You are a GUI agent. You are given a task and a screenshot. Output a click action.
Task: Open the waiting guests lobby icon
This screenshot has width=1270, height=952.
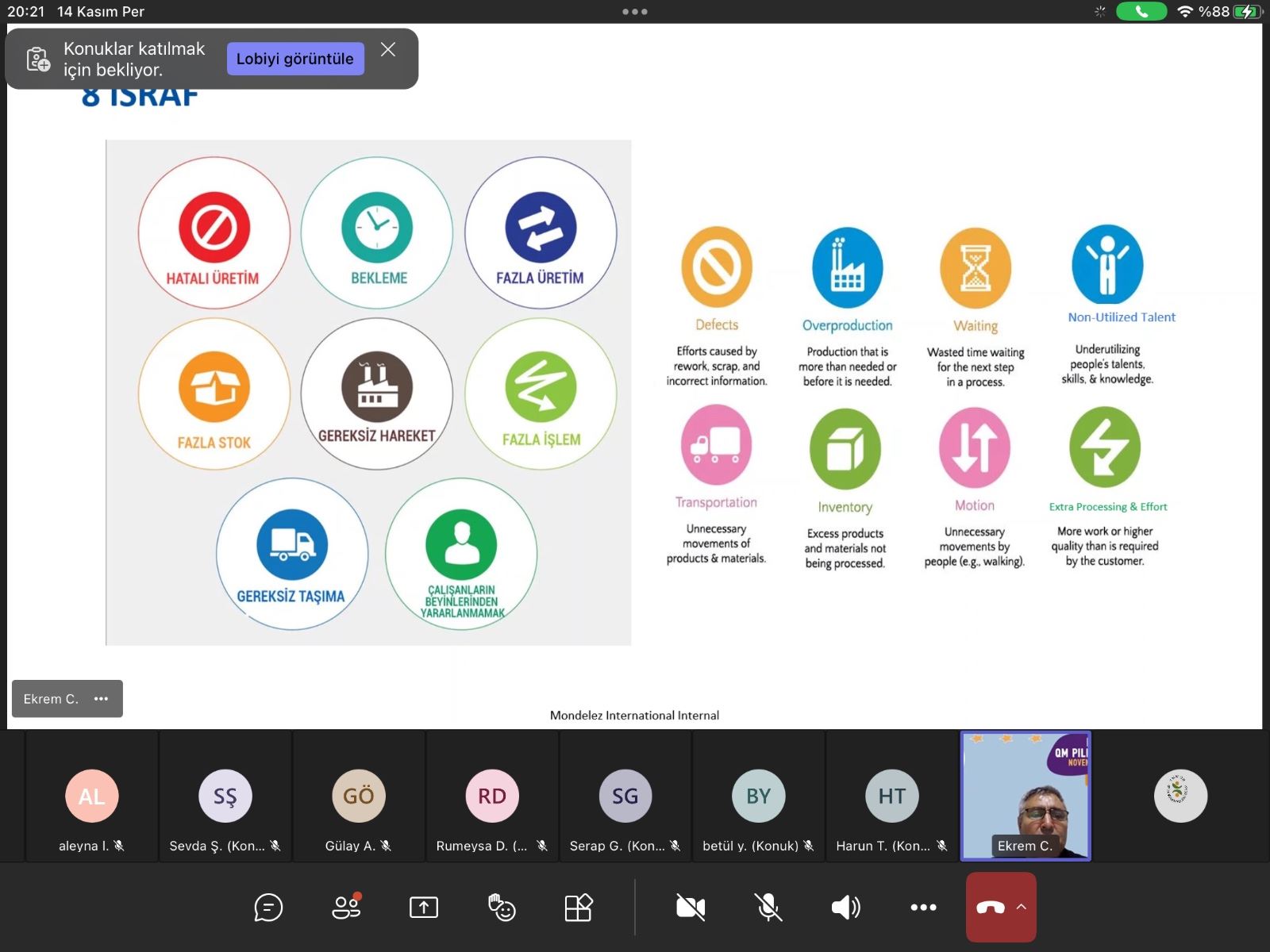pos(38,59)
